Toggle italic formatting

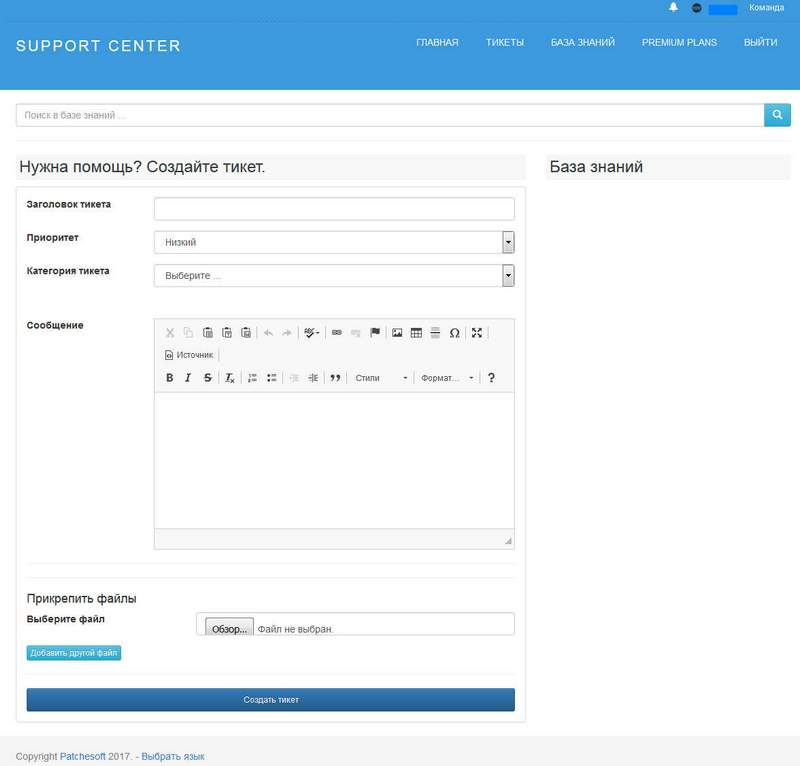coord(188,378)
